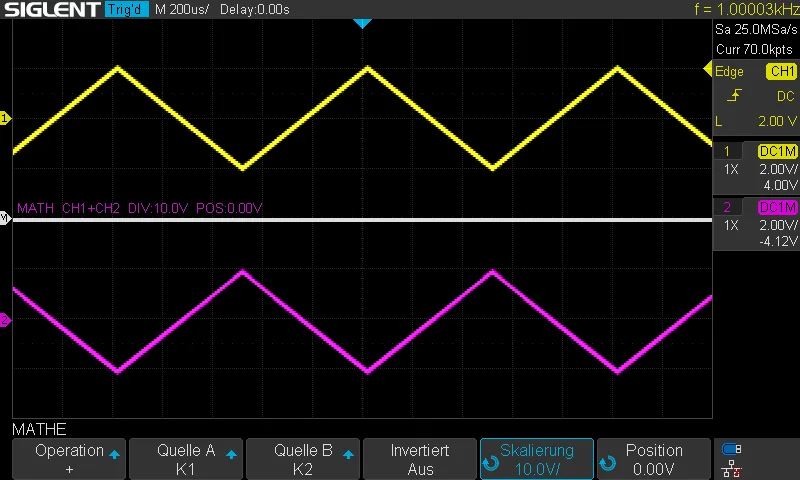800x480 pixels.
Task: Click the yellow trigger level arrow
Action: 708,69
